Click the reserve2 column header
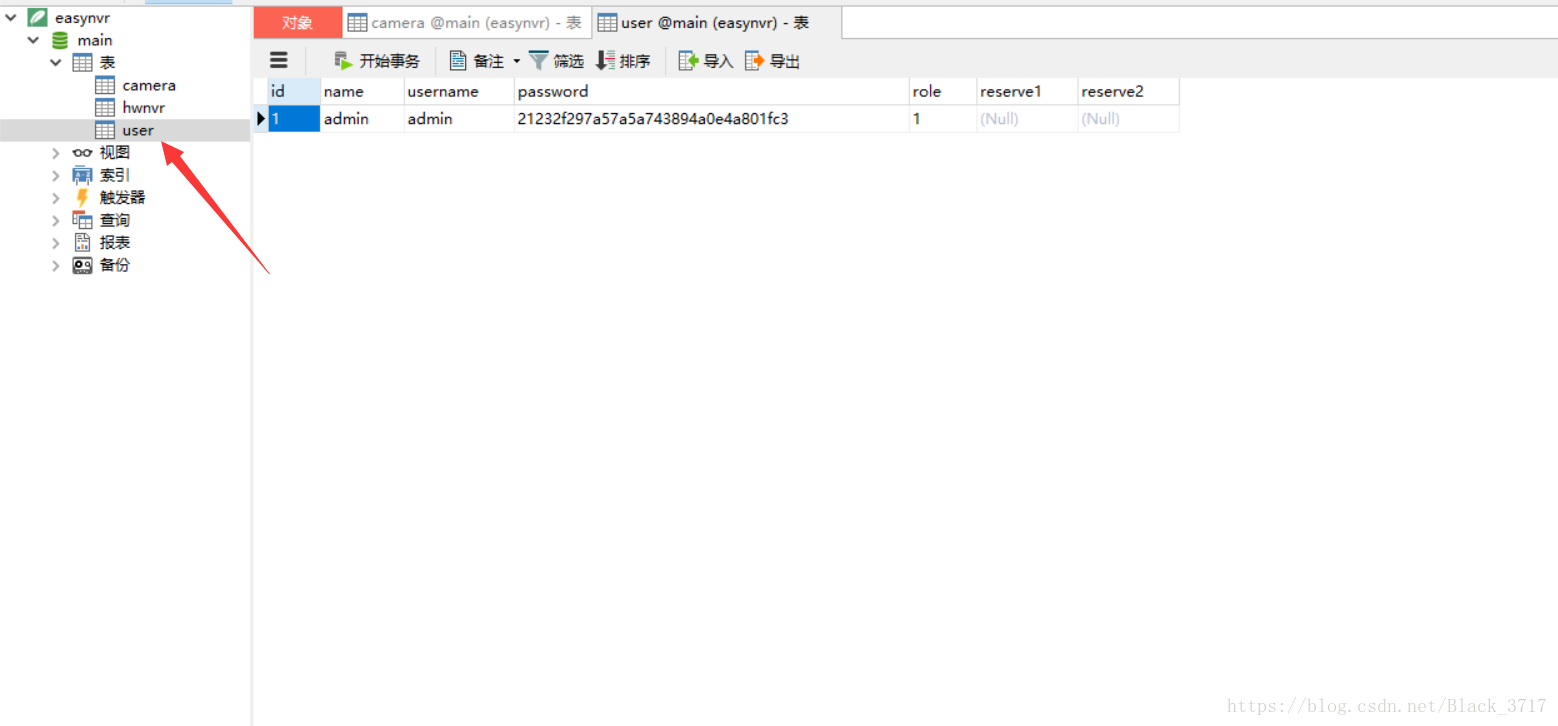1558x726 pixels. point(1129,91)
